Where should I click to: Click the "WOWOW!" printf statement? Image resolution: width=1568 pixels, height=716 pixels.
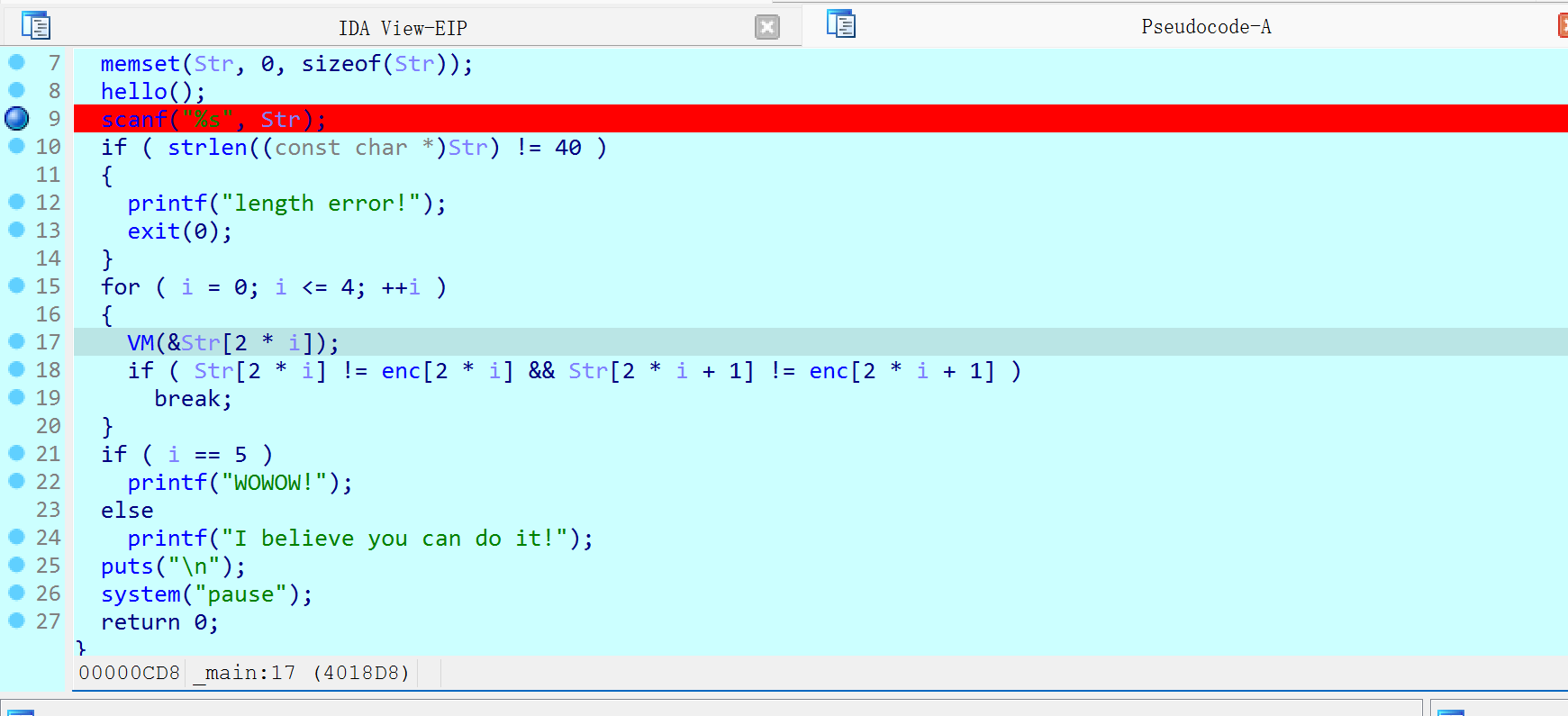[x=239, y=483]
